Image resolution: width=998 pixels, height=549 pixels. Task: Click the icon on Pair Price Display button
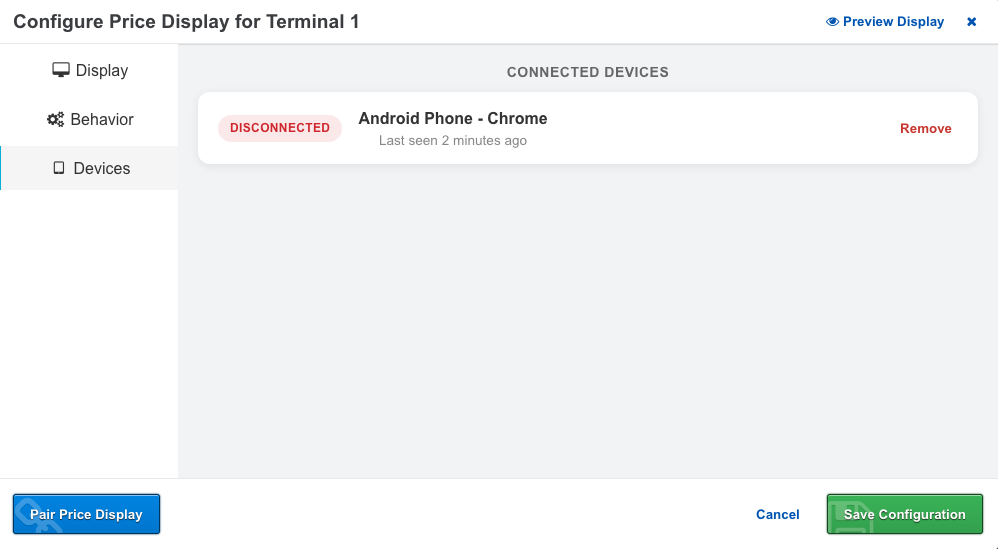click(38, 512)
